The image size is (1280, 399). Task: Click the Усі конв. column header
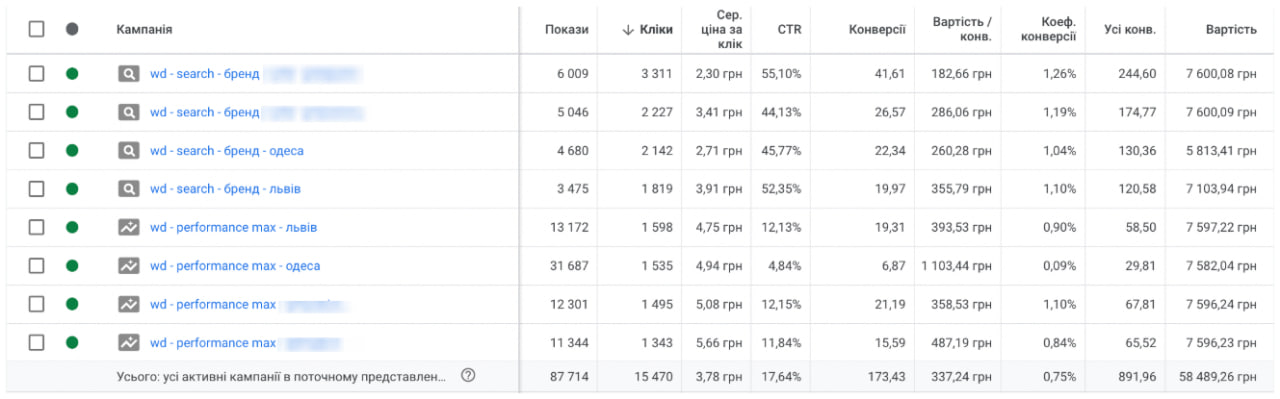(1130, 30)
